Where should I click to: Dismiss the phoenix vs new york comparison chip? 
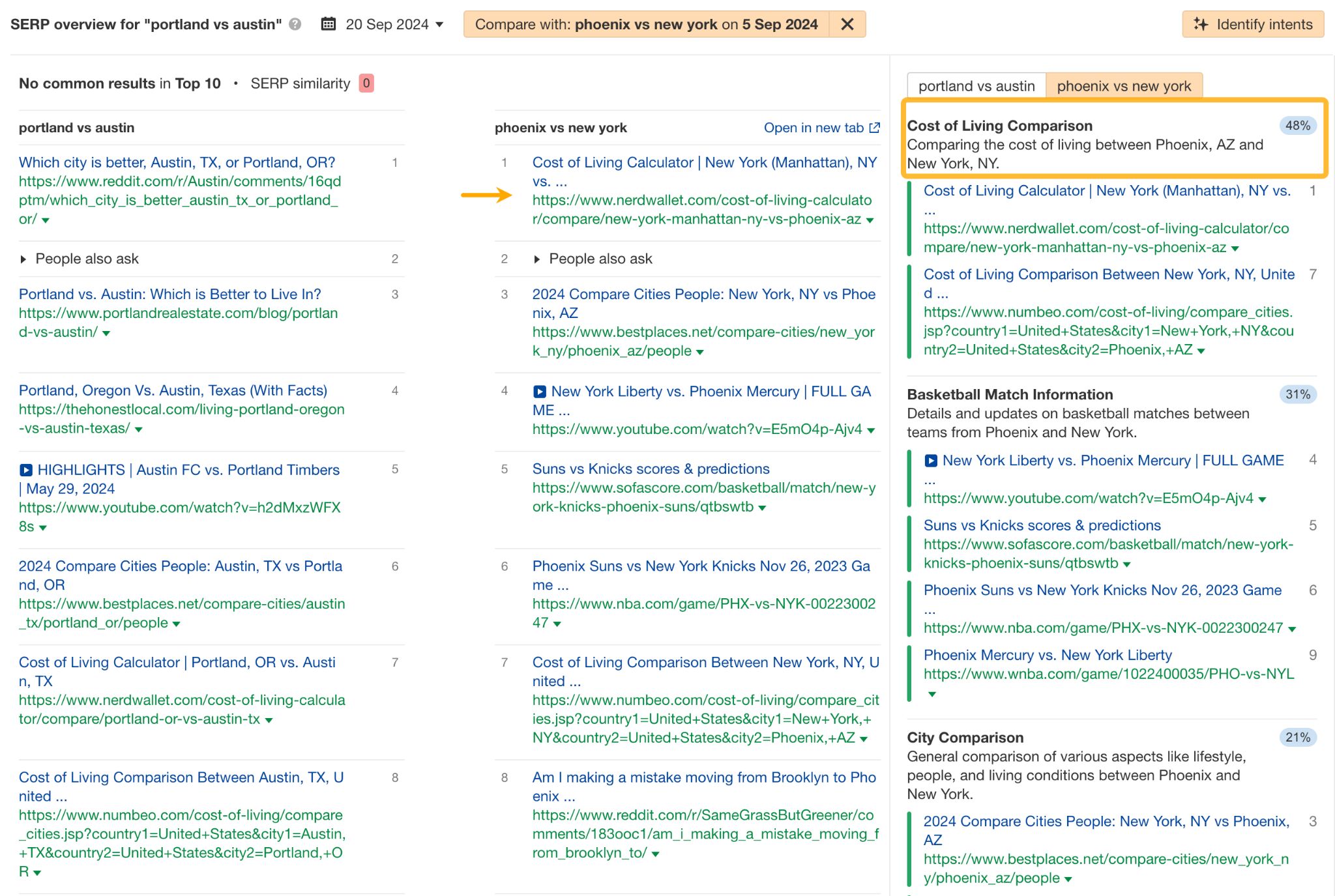pyautogui.click(x=847, y=24)
